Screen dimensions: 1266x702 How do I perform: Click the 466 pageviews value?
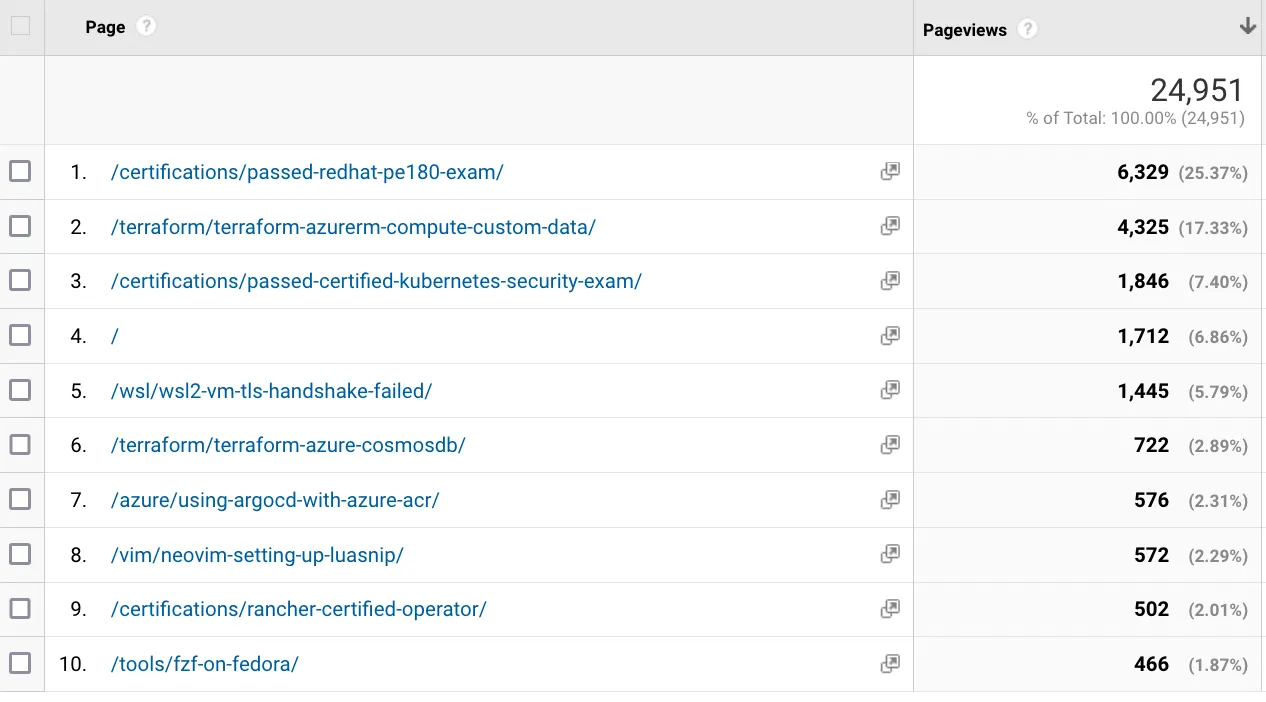[x=1152, y=663]
